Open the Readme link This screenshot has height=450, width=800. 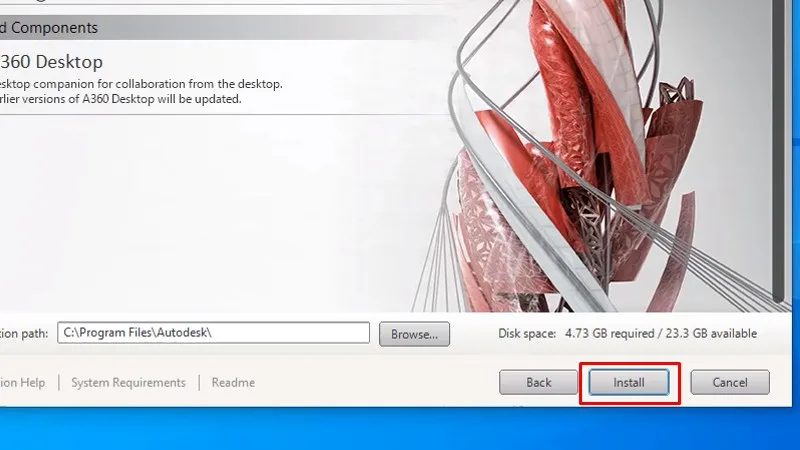click(x=233, y=382)
